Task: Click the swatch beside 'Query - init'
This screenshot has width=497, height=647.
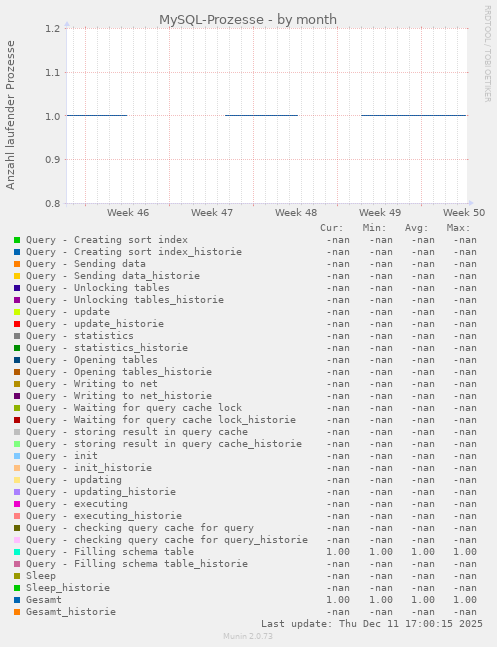Action: [x=17, y=456]
